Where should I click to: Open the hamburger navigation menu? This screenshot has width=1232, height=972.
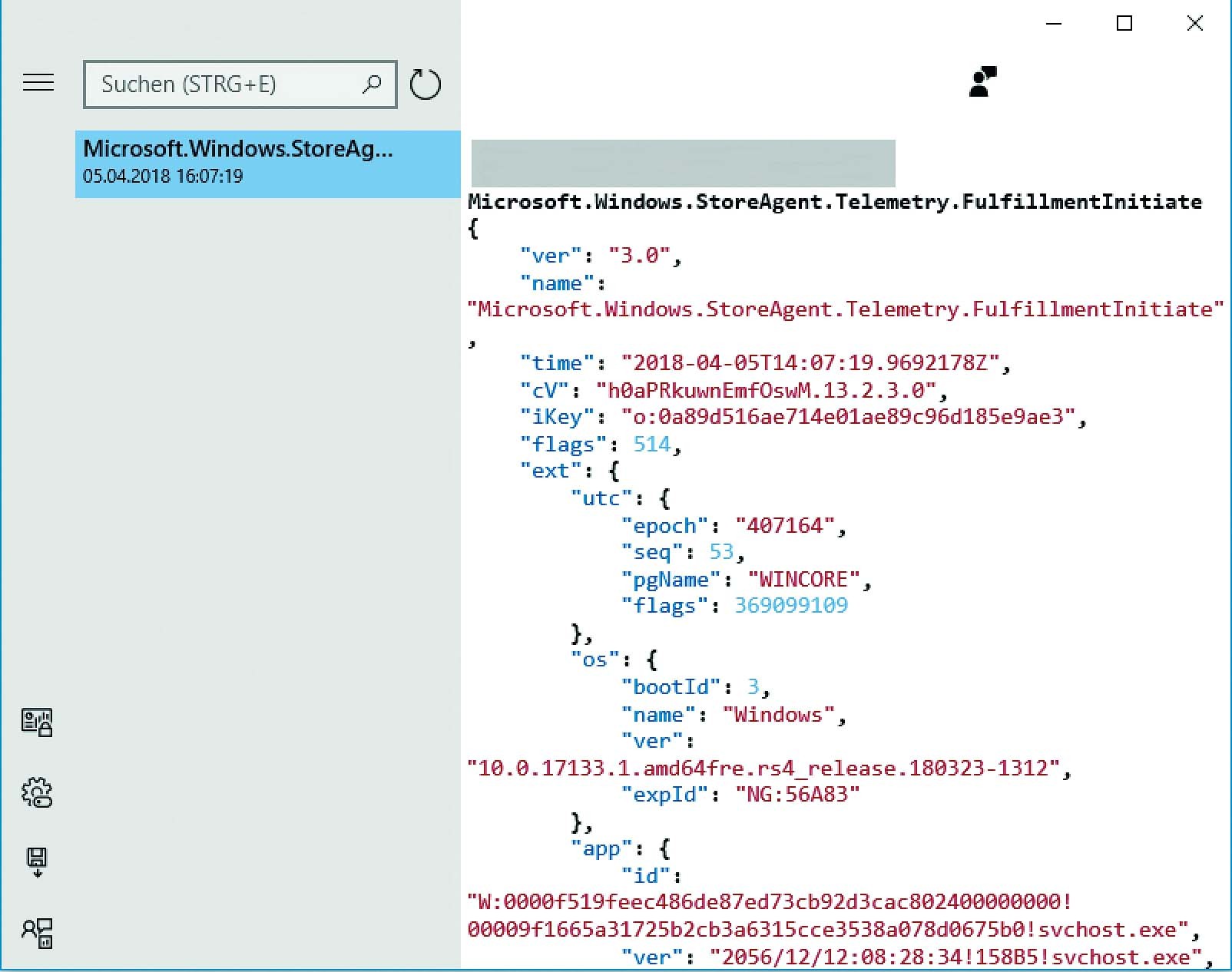38,83
